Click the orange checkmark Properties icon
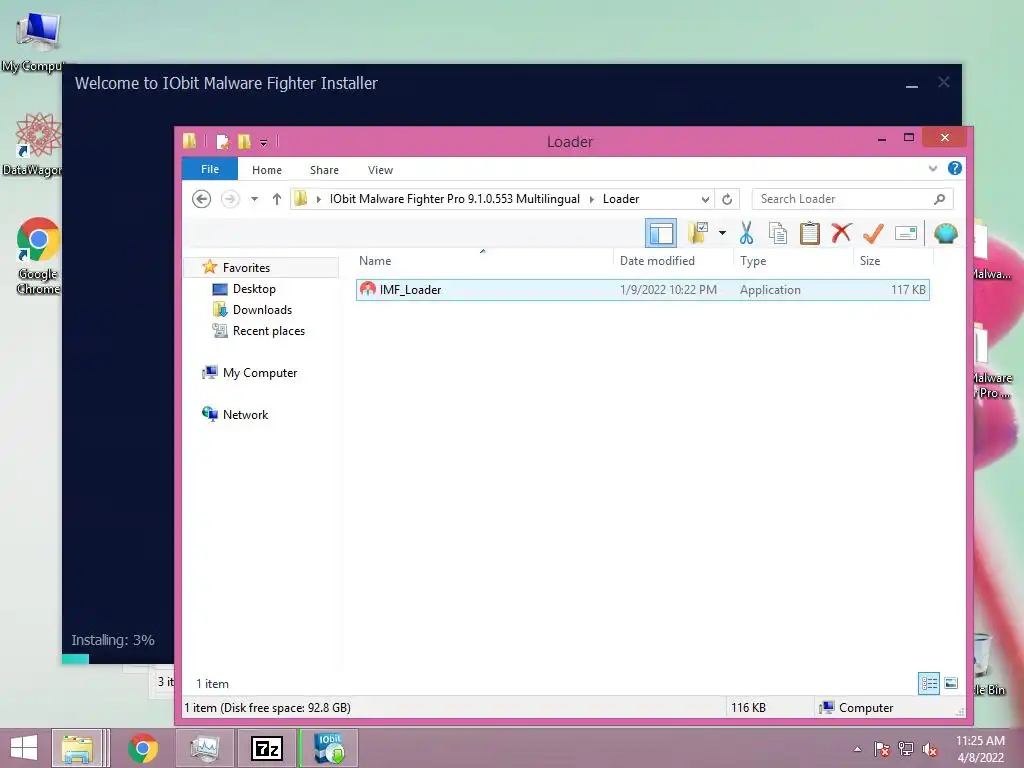The image size is (1024, 768). point(873,232)
